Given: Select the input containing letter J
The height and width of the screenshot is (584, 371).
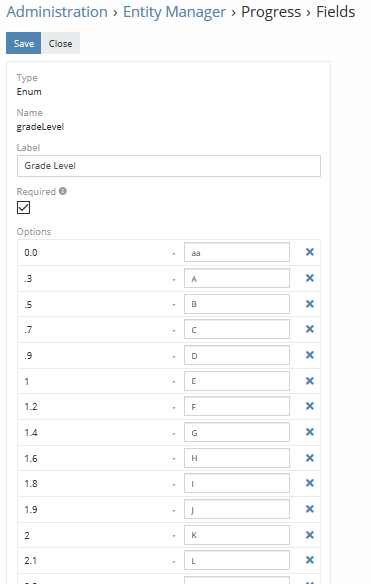Looking at the screenshot, I should 237,509.
